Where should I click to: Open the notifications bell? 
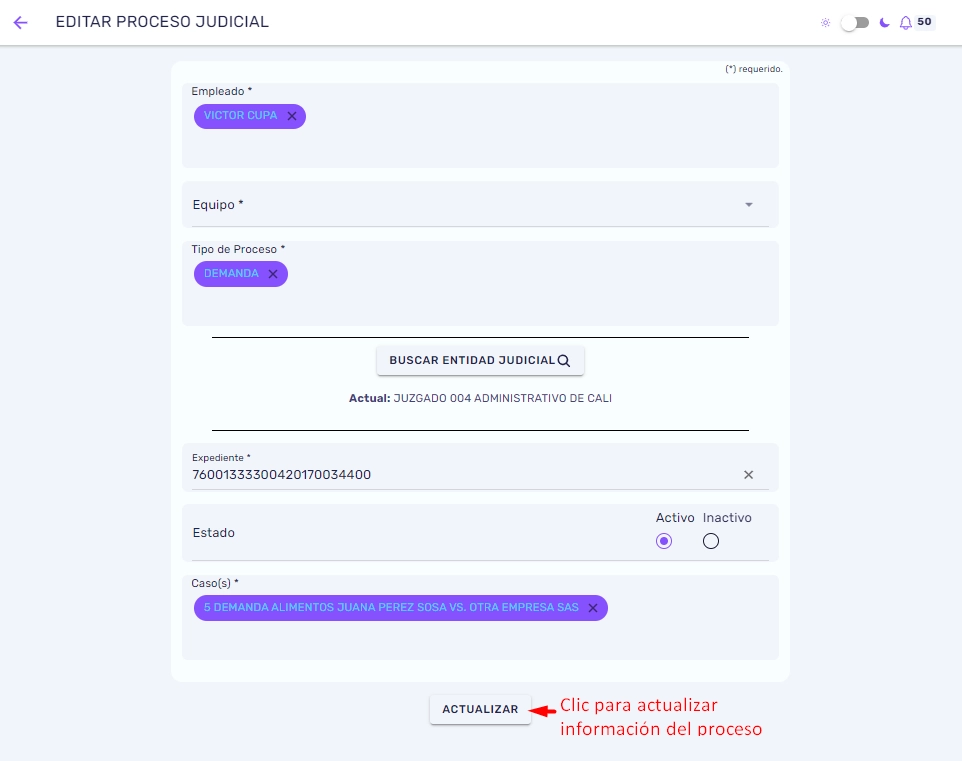pyautogui.click(x=906, y=23)
